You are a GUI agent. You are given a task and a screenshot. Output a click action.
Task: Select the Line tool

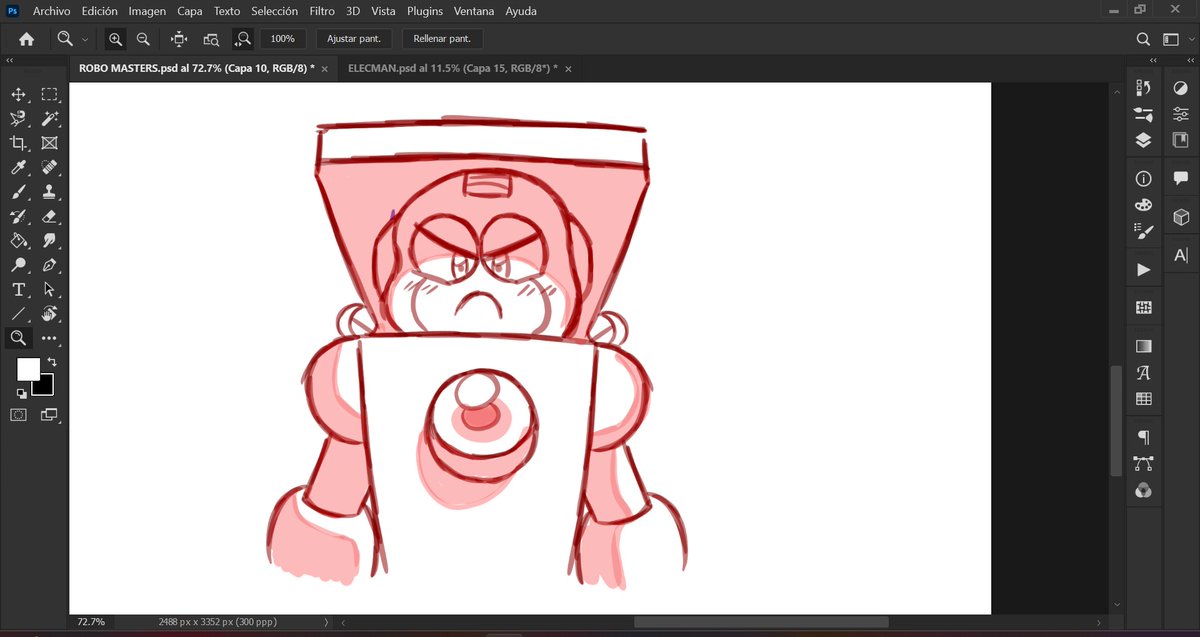(x=18, y=314)
